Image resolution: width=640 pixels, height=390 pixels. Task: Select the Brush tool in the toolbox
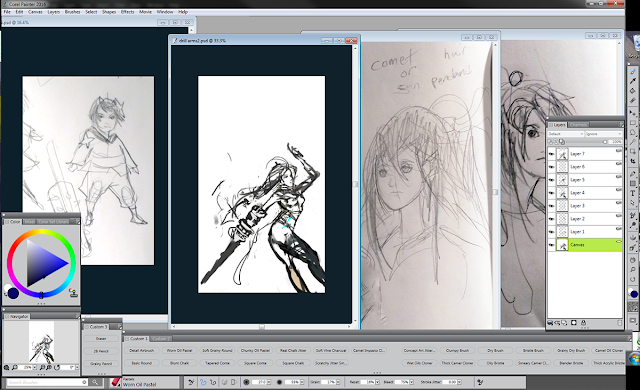633,71
